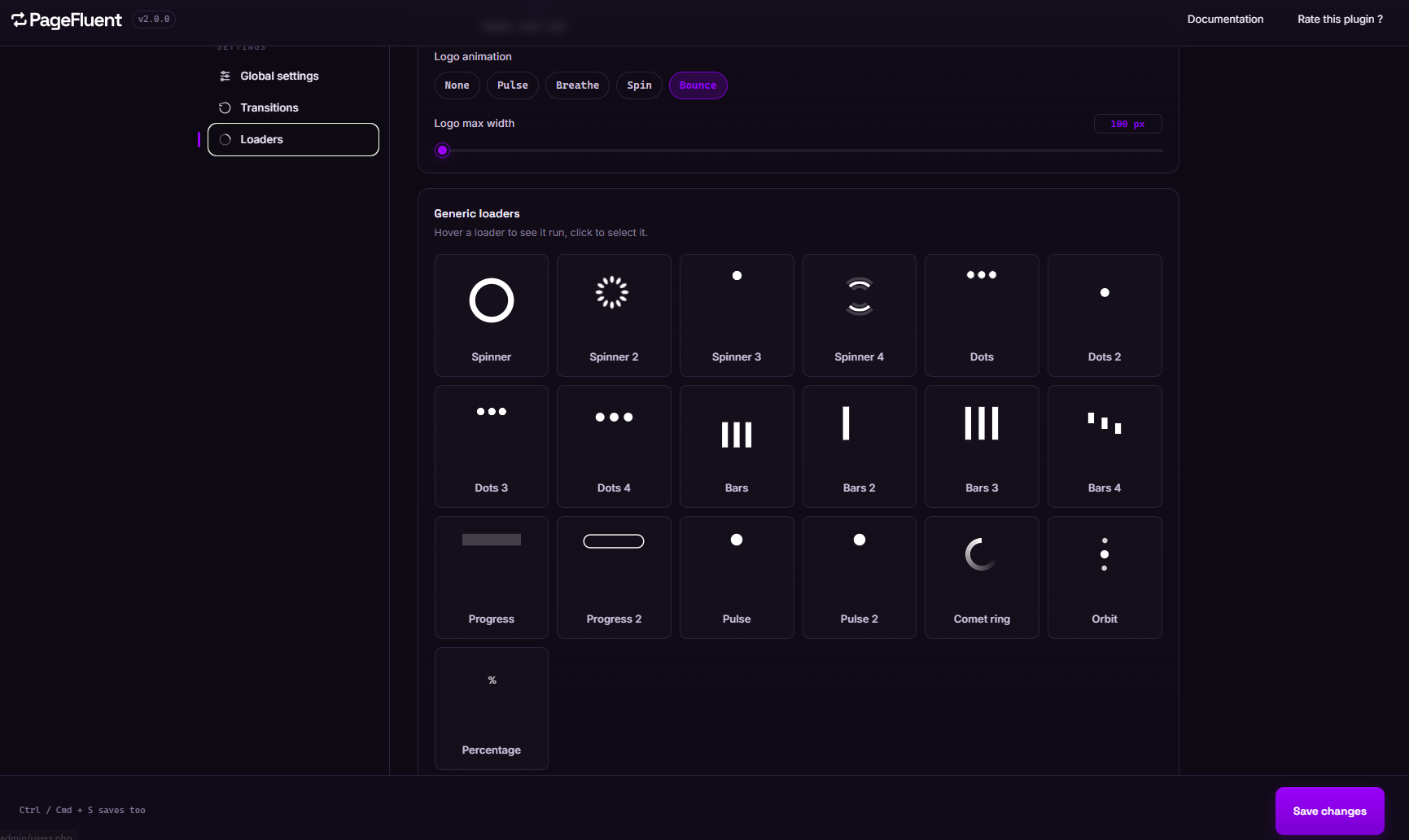1409x840 pixels.
Task: Choose the Bars loader
Action: pyautogui.click(x=737, y=446)
